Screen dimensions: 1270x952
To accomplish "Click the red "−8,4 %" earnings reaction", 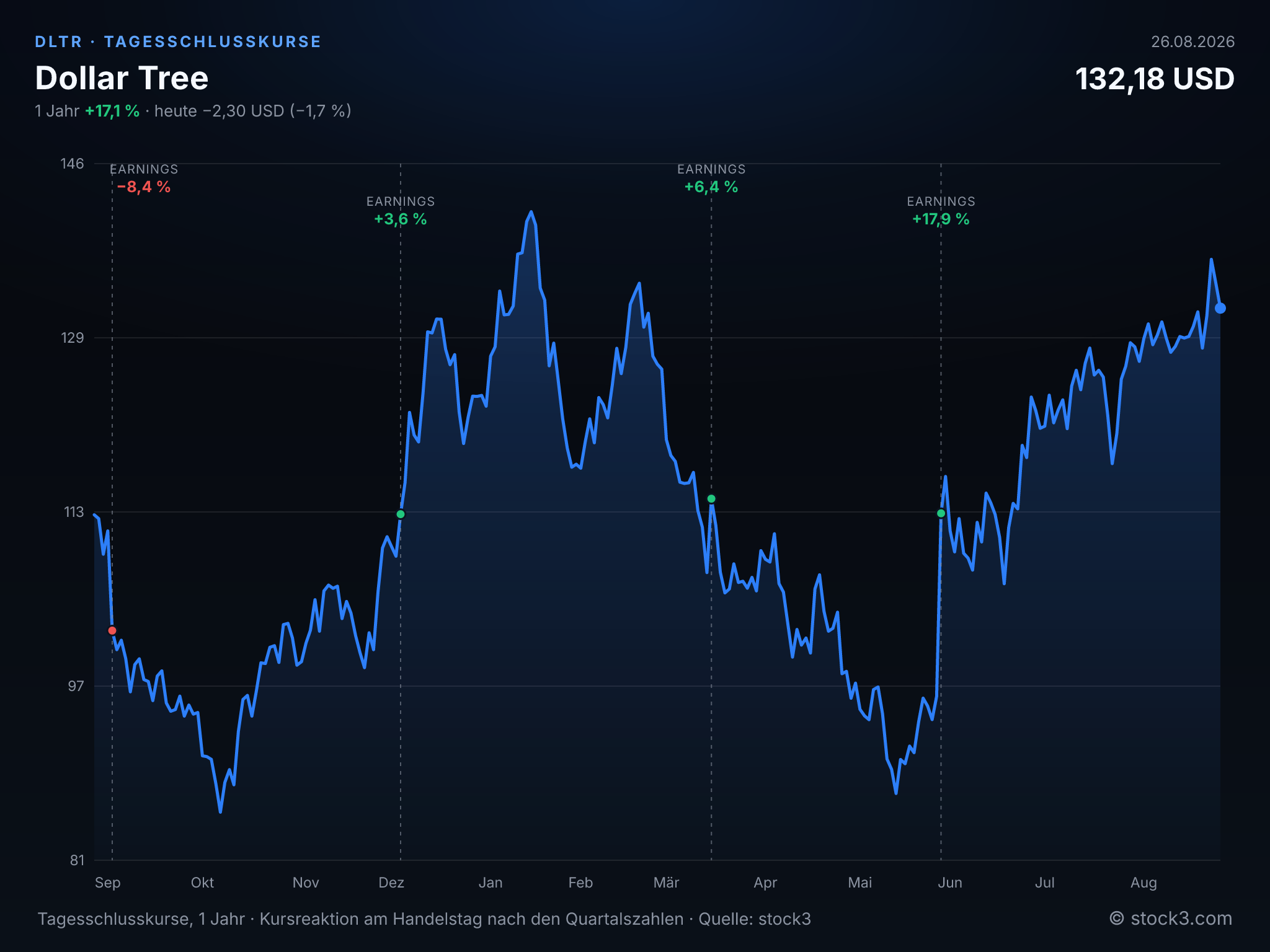I will pyautogui.click(x=144, y=187).
